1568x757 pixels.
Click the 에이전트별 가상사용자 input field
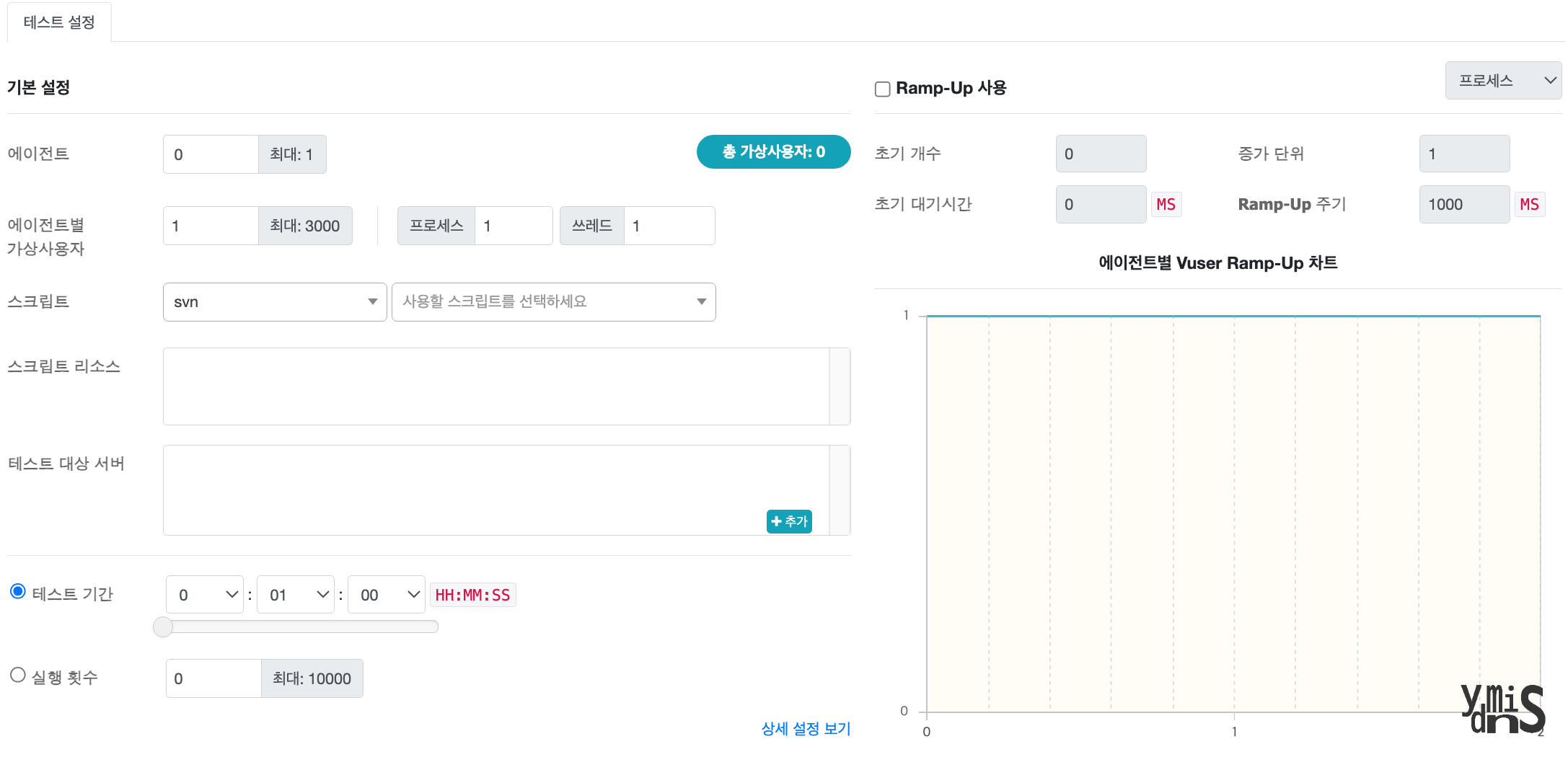point(210,225)
